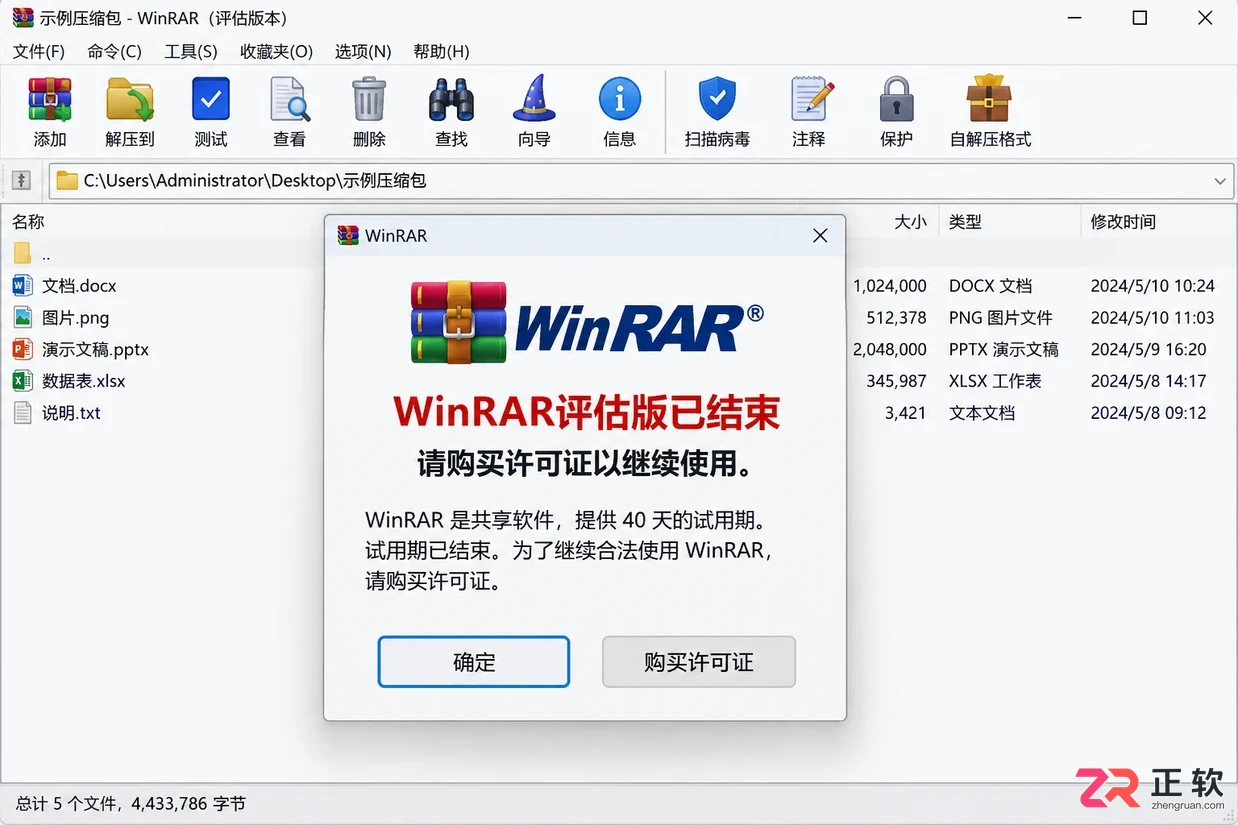Click the 保护 (Protect) padlock icon
Image resolution: width=1238 pixels, height=825 pixels.
pyautogui.click(x=896, y=100)
